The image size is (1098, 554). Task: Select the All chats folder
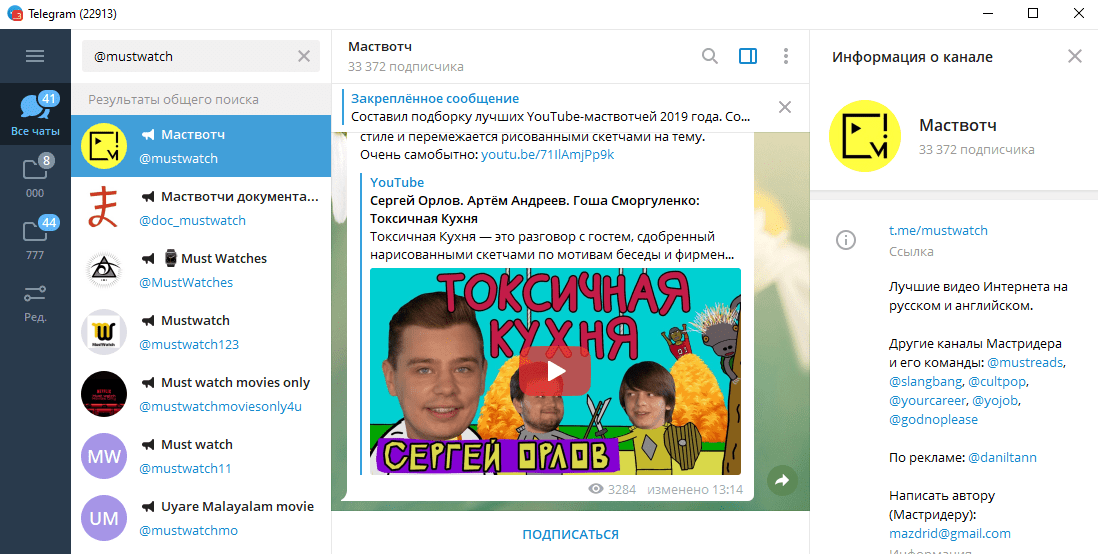pos(35,114)
